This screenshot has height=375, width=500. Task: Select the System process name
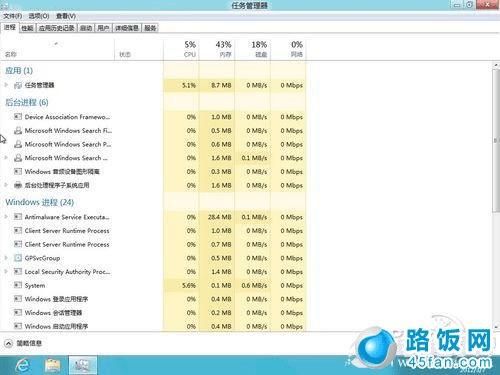point(35,286)
